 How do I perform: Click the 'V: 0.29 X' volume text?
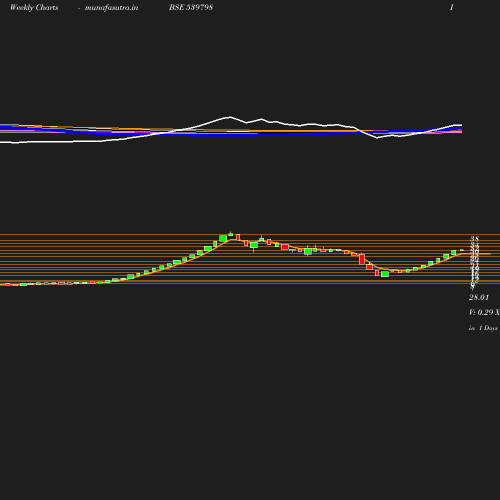pos(484,312)
